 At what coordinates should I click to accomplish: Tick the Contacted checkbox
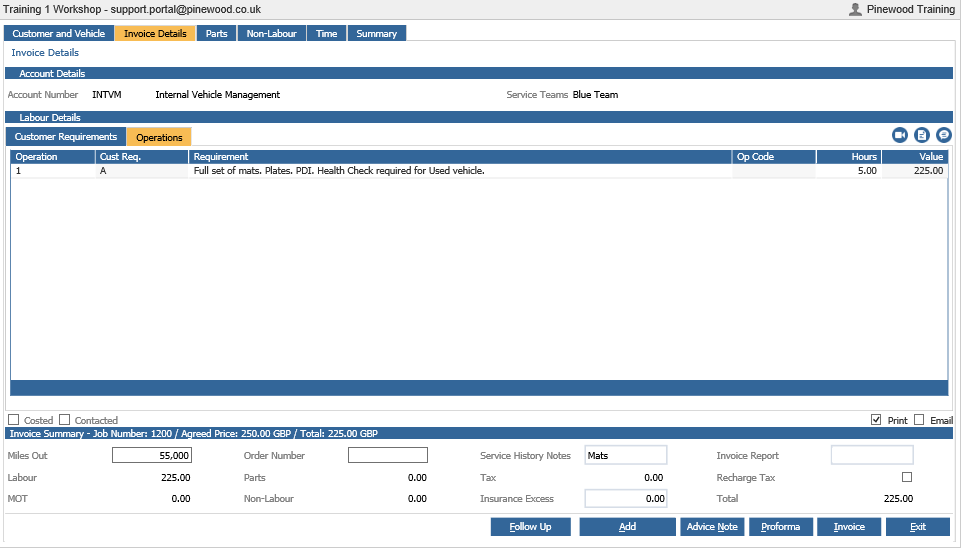click(x=64, y=420)
